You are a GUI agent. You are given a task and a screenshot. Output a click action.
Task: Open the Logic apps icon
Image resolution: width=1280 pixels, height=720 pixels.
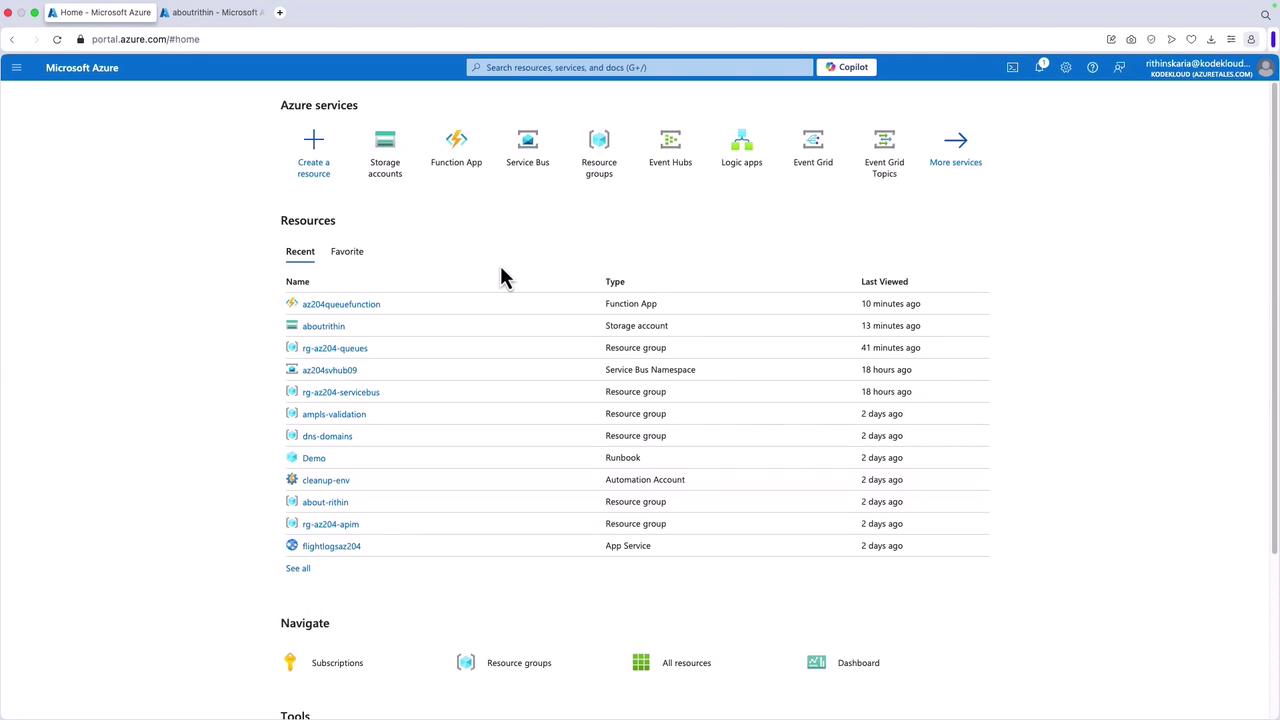pyautogui.click(x=741, y=140)
